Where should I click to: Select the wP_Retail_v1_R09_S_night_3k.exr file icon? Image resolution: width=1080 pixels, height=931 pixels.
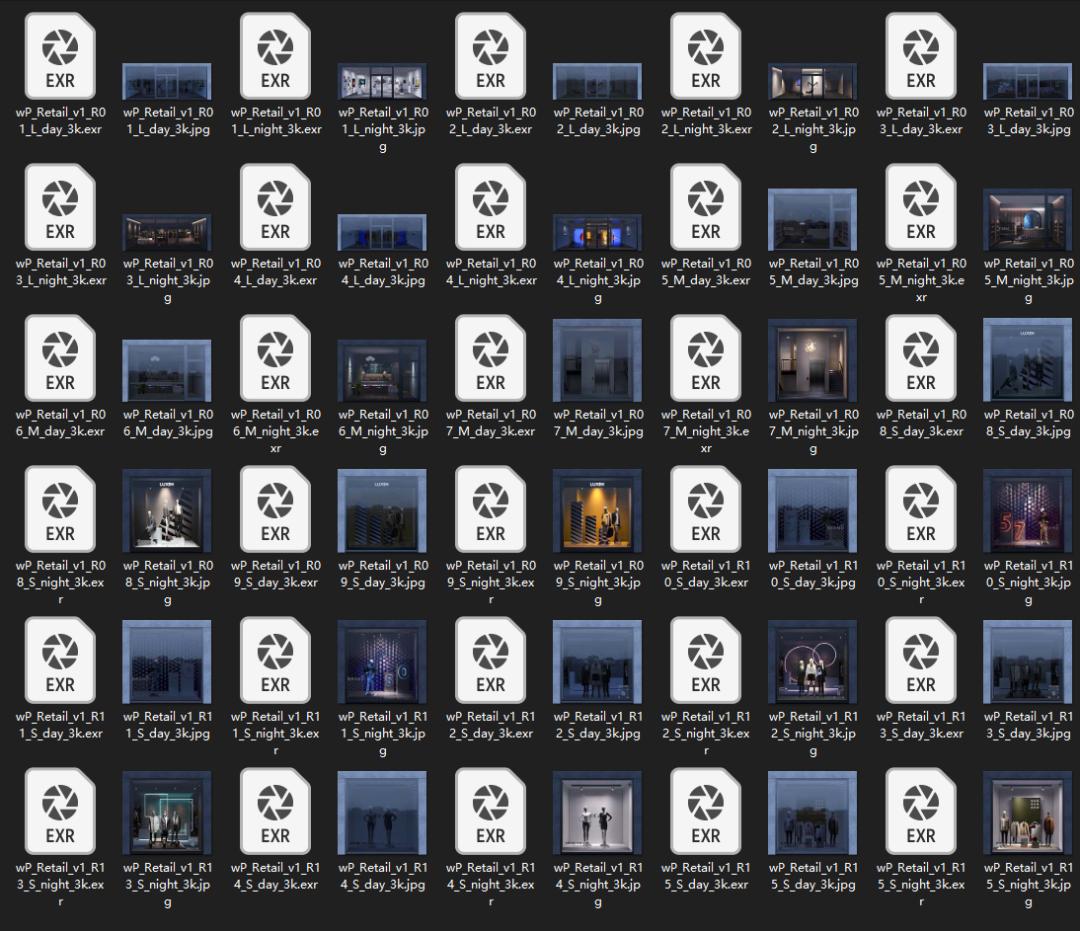tap(490, 509)
